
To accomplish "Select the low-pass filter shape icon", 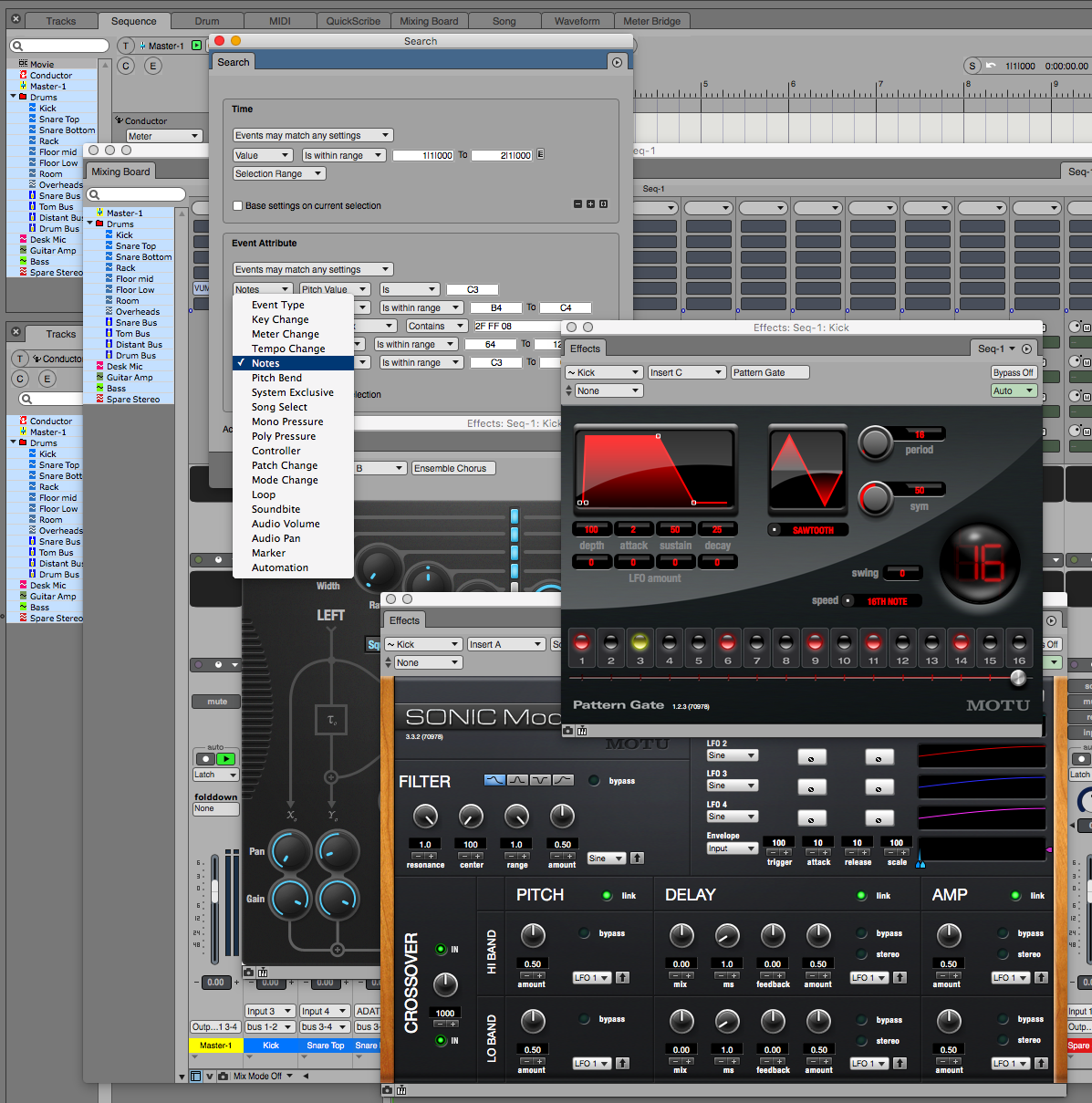I will pos(494,780).
